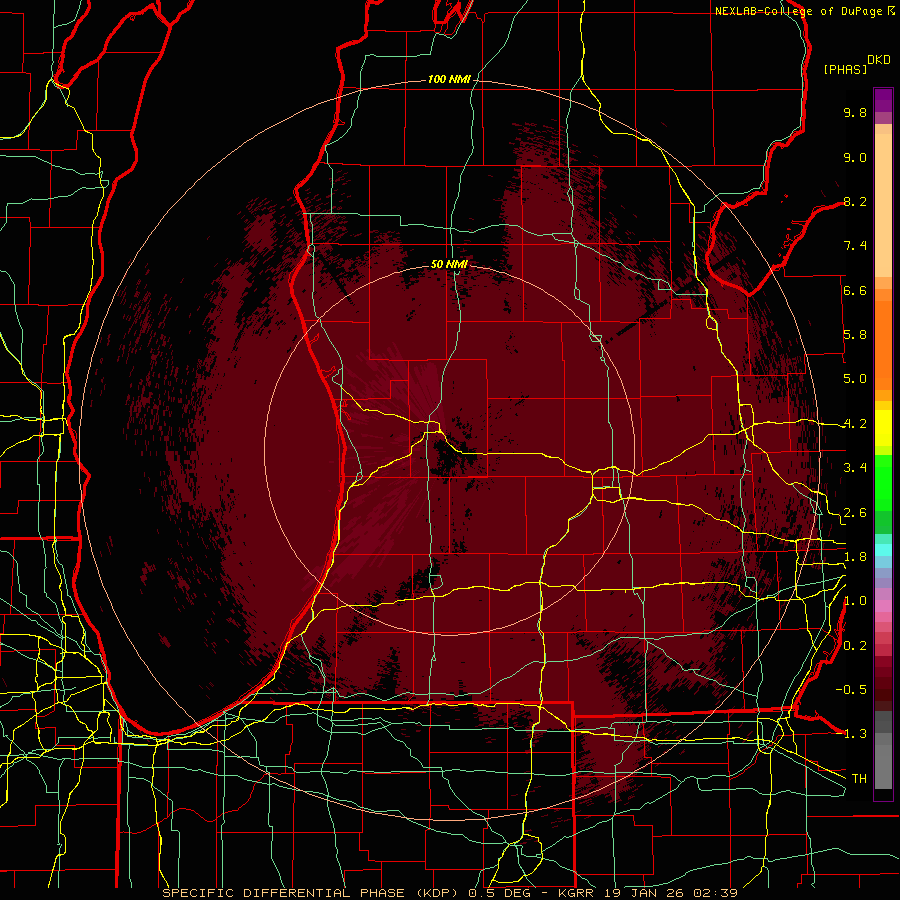Click the 3.4 legend value
The width and height of the screenshot is (900, 900).
click(855, 468)
